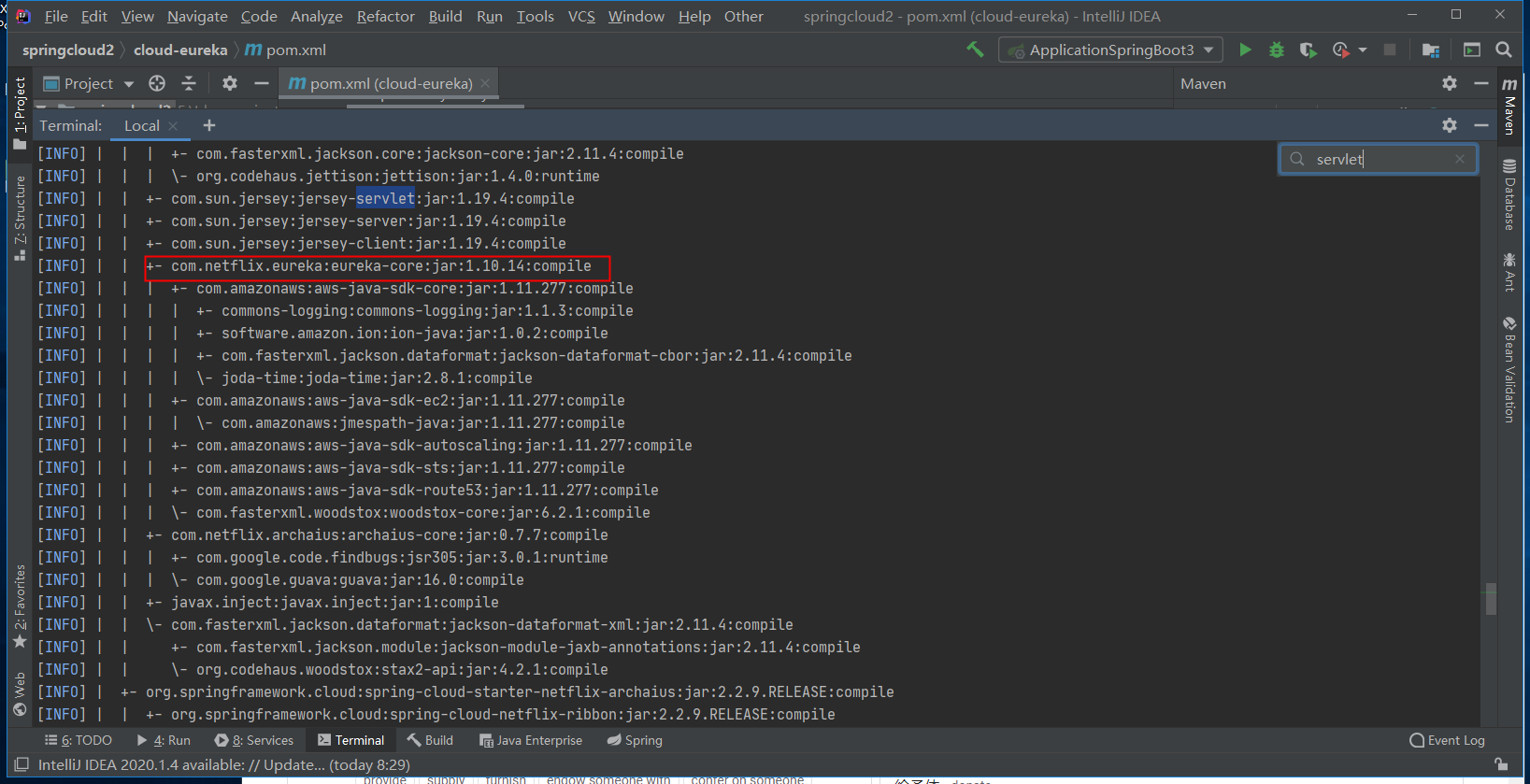The image size is (1530, 784).
Task: Expand the Project view selector dropdown
Action: point(129,84)
